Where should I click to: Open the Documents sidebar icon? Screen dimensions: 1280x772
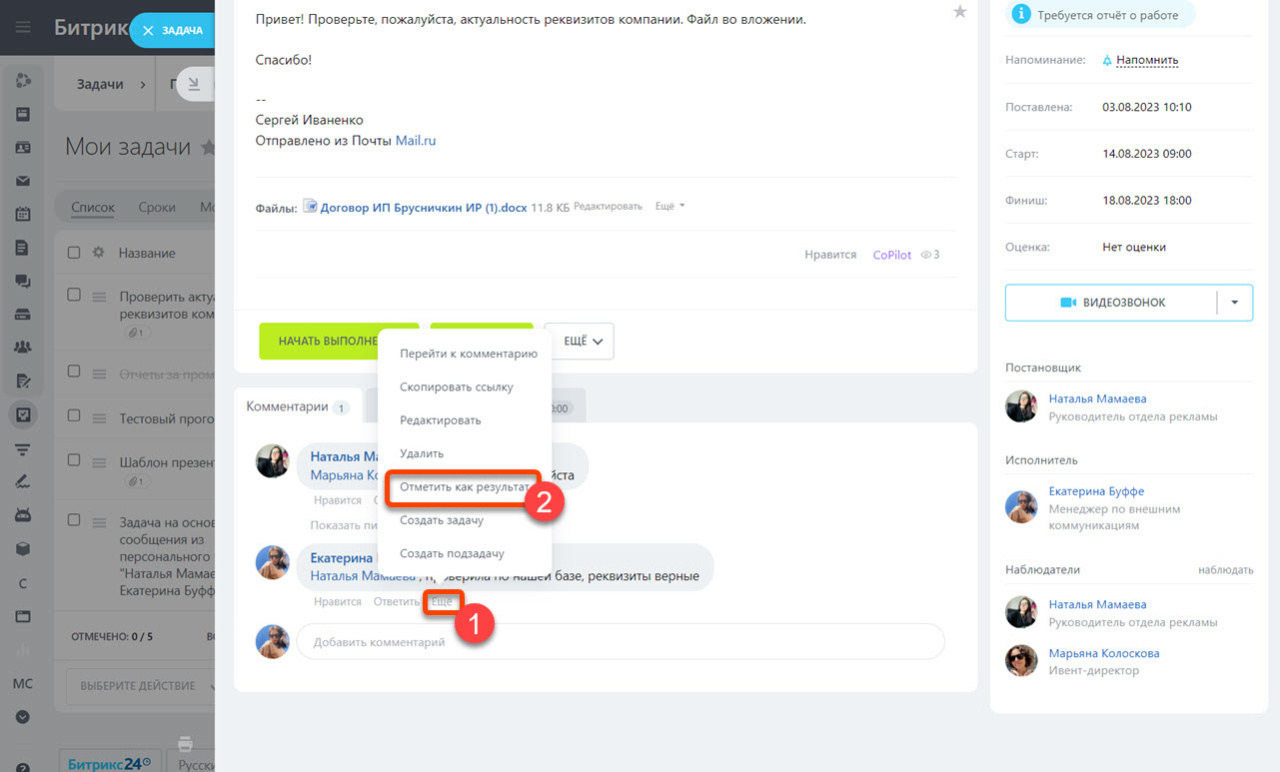22,247
